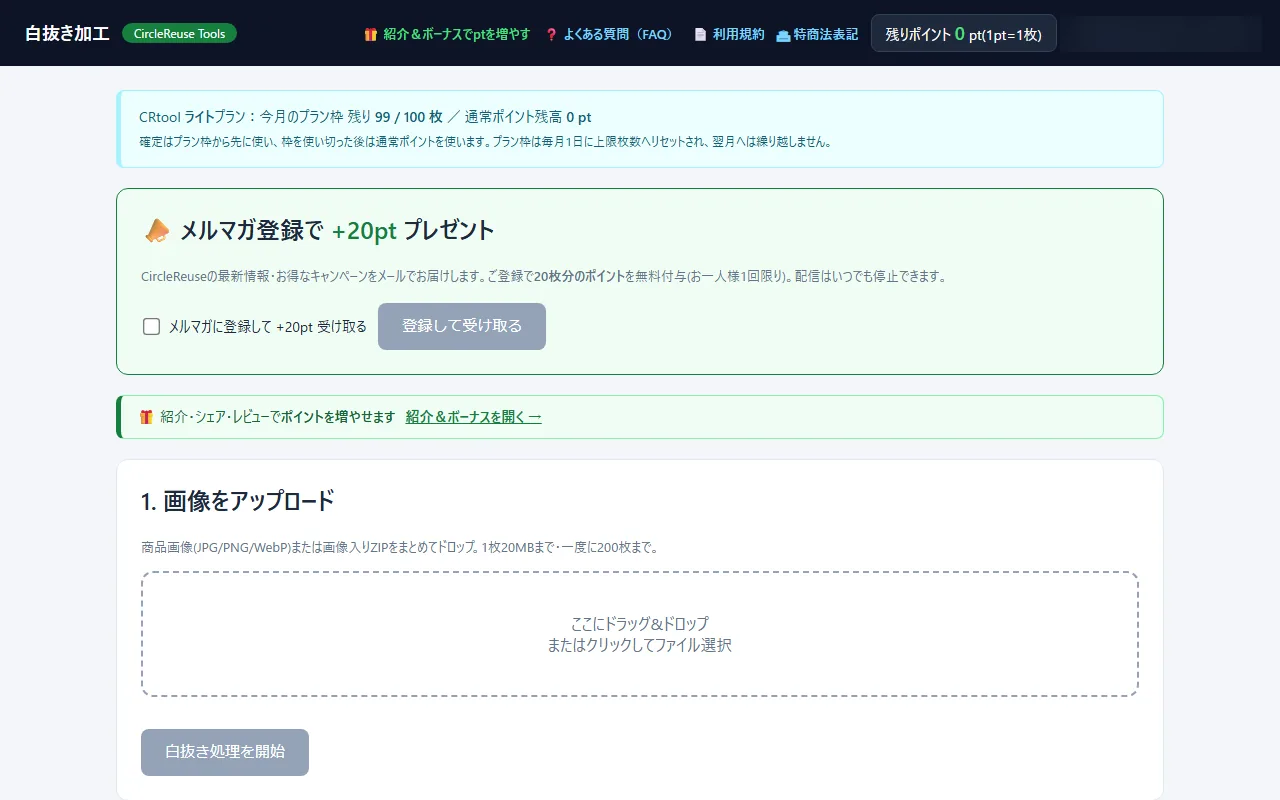Image resolution: width=1280 pixels, height=800 pixels.
Task: Click the 白抜き処理を開始 button
Action: pyautogui.click(x=225, y=752)
